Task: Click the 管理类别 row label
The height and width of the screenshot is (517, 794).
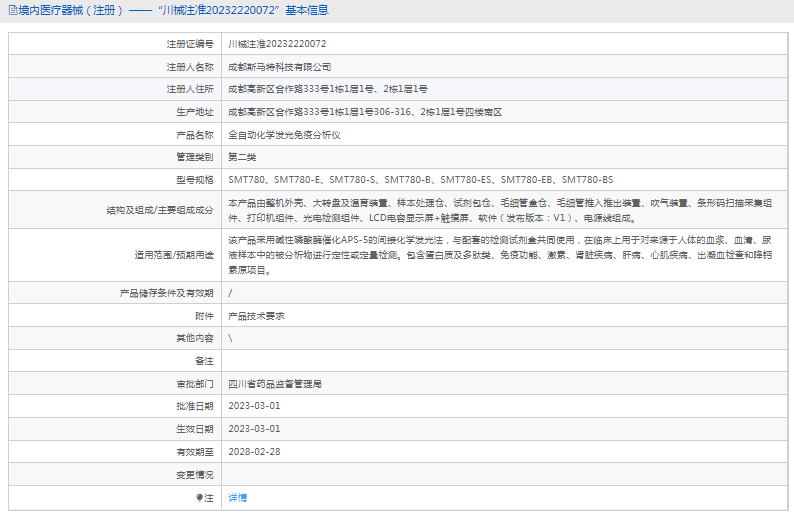Action: tap(195, 157)
